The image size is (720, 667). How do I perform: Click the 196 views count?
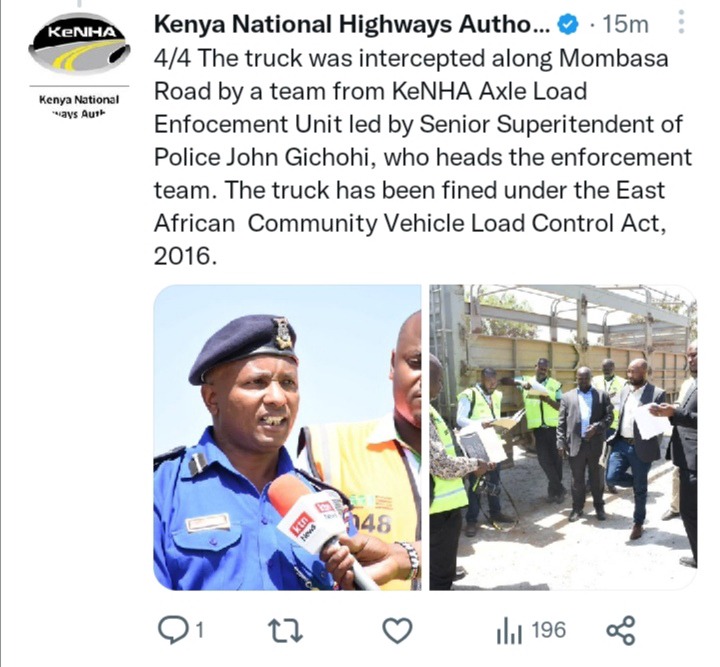click(549, 630)
